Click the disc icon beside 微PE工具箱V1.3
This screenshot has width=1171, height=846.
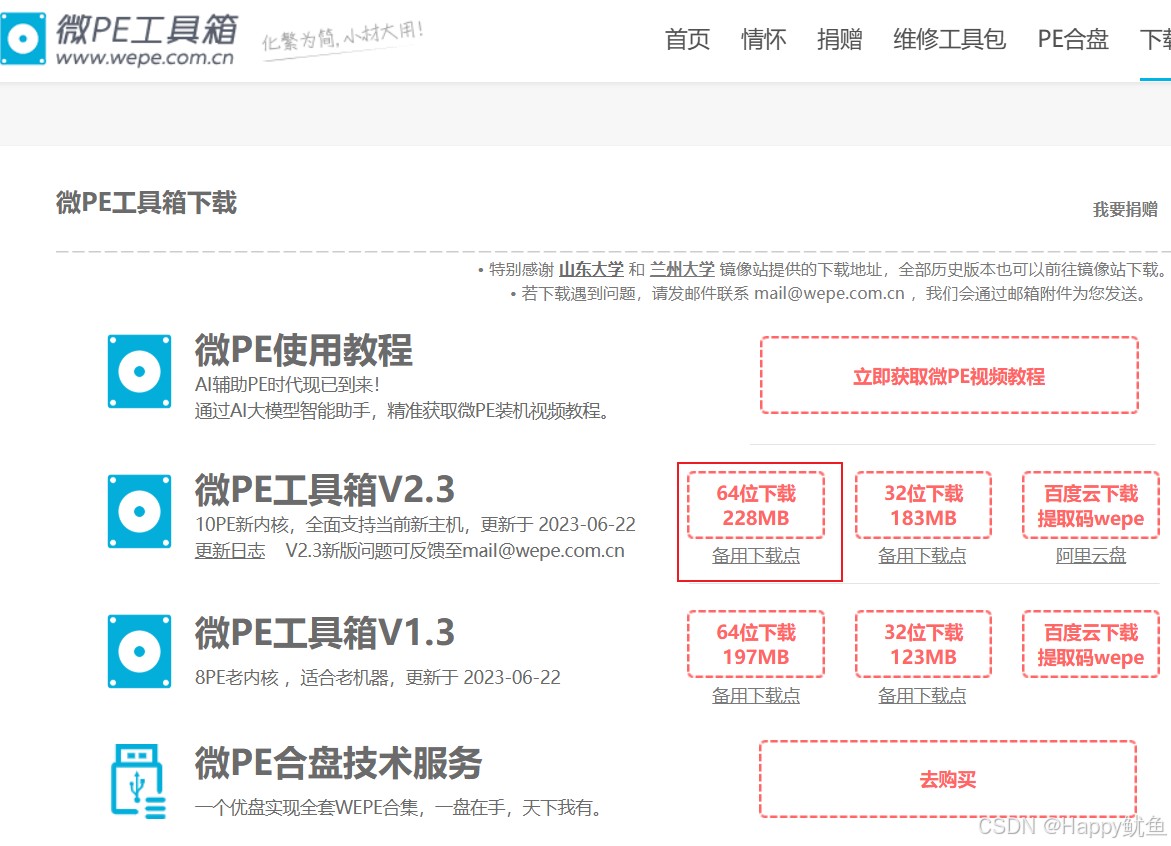pos(140,651)
